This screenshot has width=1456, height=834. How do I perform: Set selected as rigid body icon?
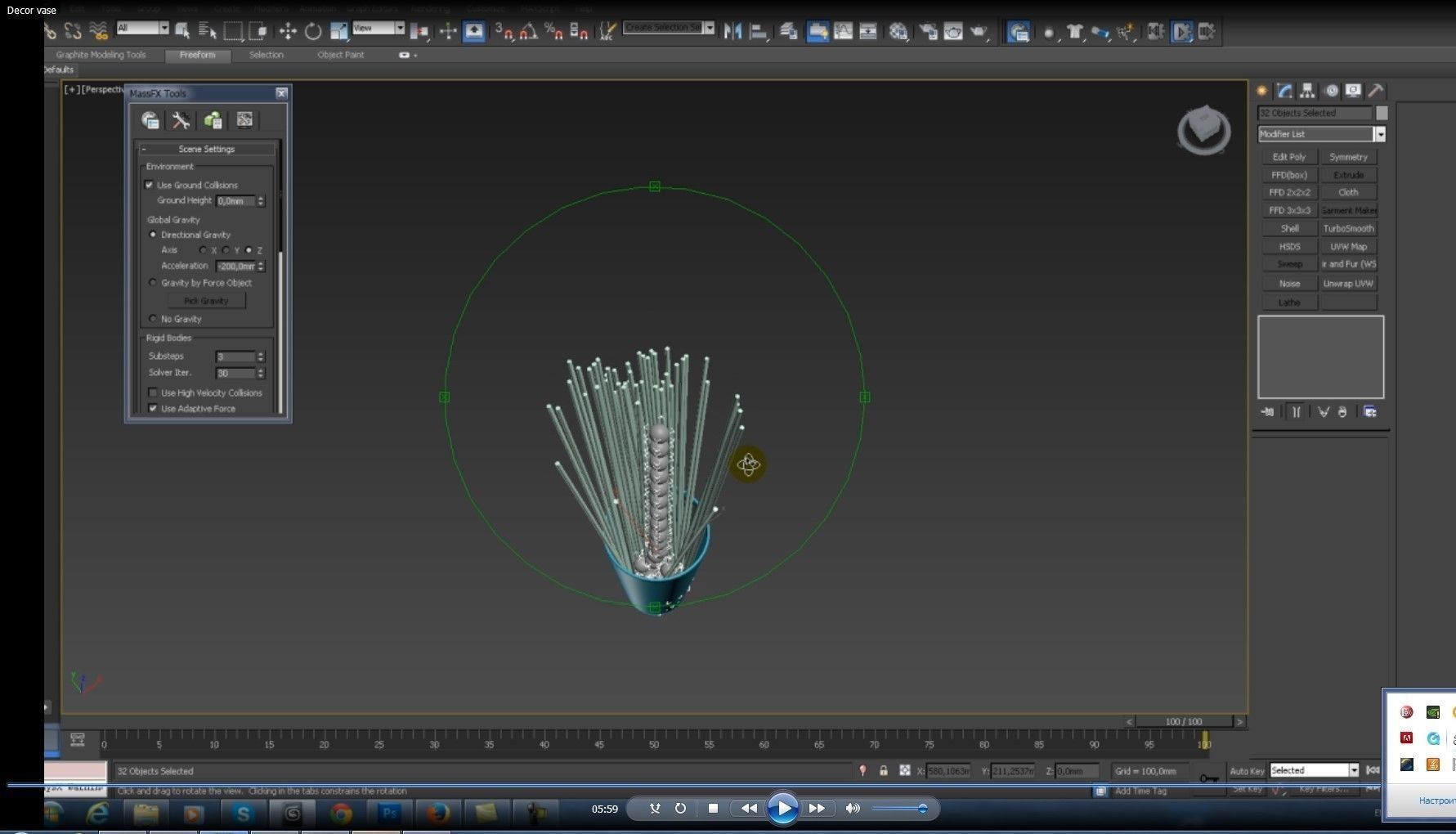[1049, 32]
